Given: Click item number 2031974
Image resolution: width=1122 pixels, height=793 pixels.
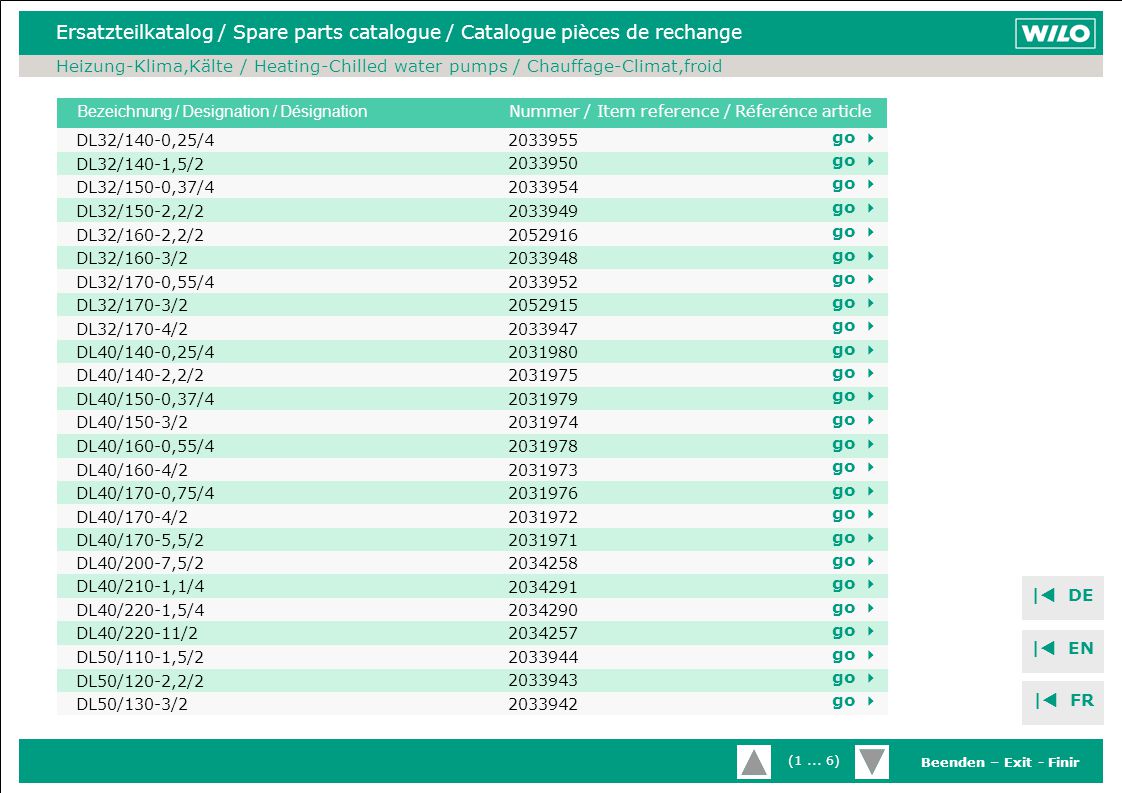Looking at the screenshot, I should click(x=543, y=422).
